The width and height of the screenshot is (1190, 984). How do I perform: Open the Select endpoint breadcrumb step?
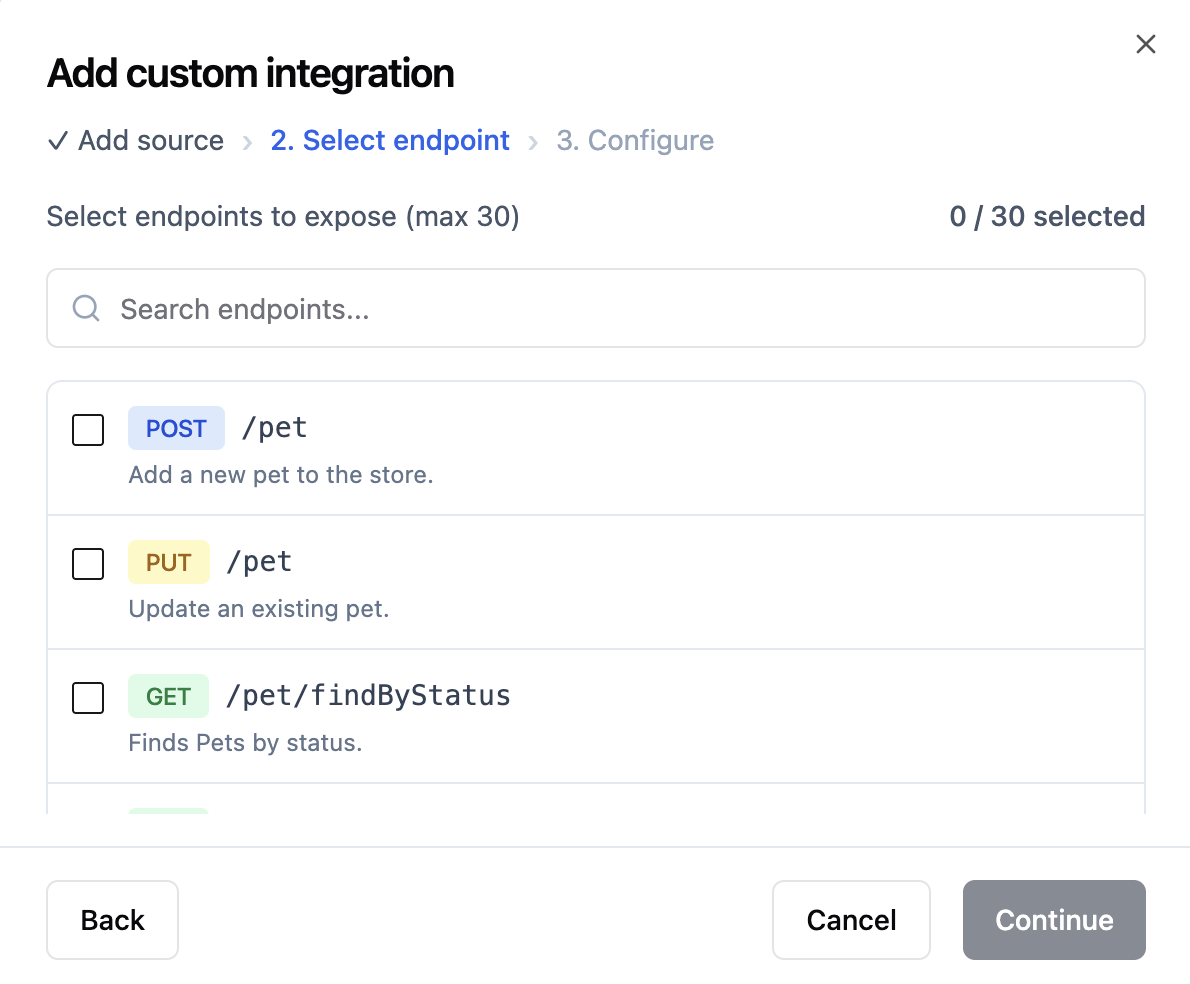tap(390, 141)
